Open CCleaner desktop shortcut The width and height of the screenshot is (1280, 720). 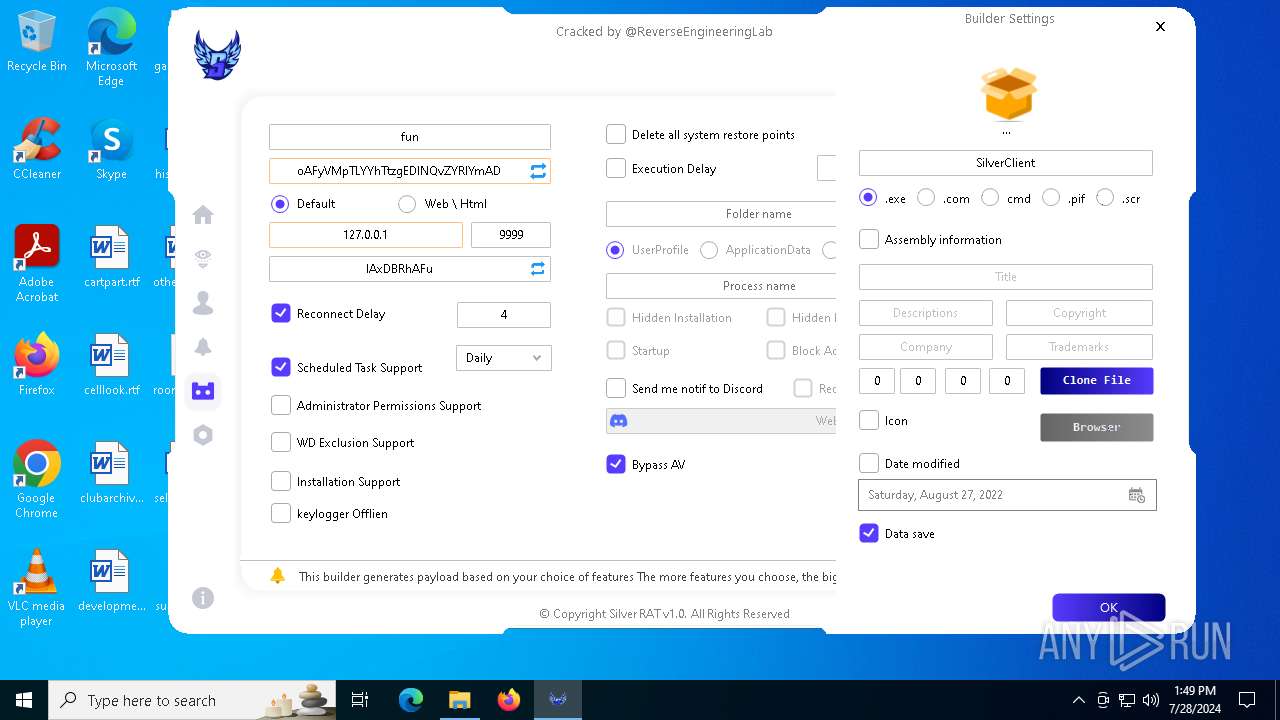pos(37,149)
